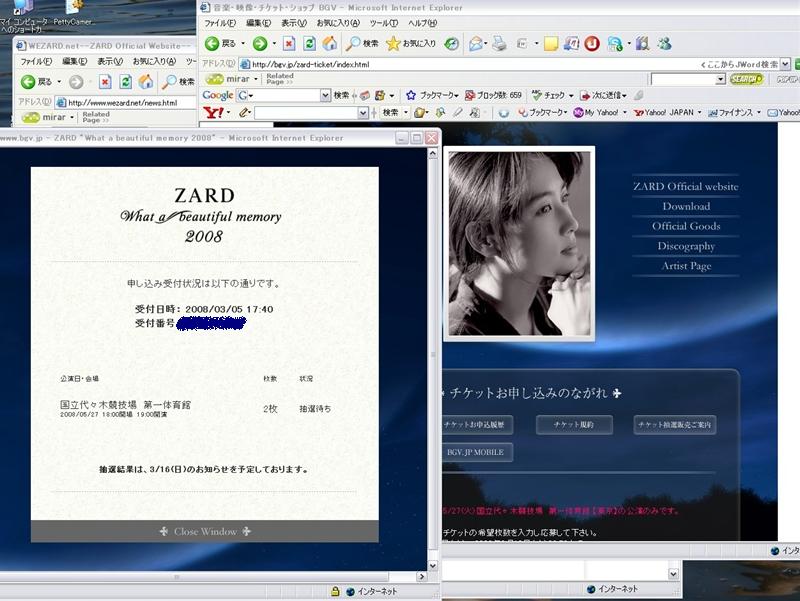Open the Yahoo! JAPAN dropdown menu
This screenshot has width=800, height=601.
point(699,112)
